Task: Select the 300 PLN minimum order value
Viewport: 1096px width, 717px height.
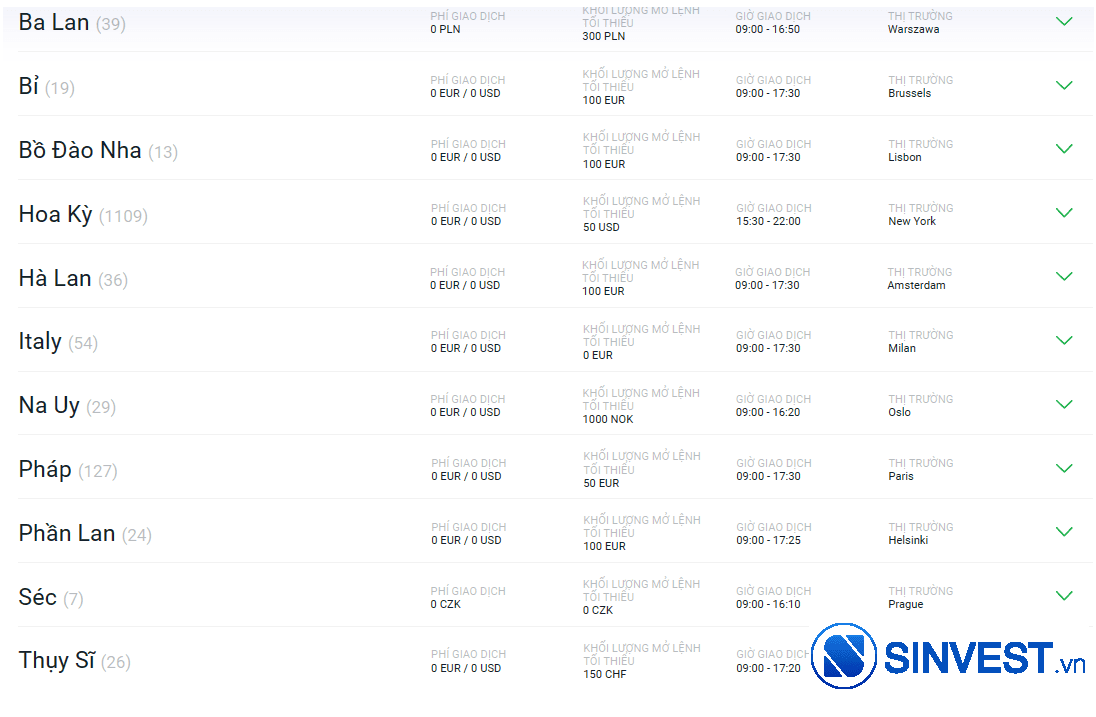Action: click(x=604, y=36)
